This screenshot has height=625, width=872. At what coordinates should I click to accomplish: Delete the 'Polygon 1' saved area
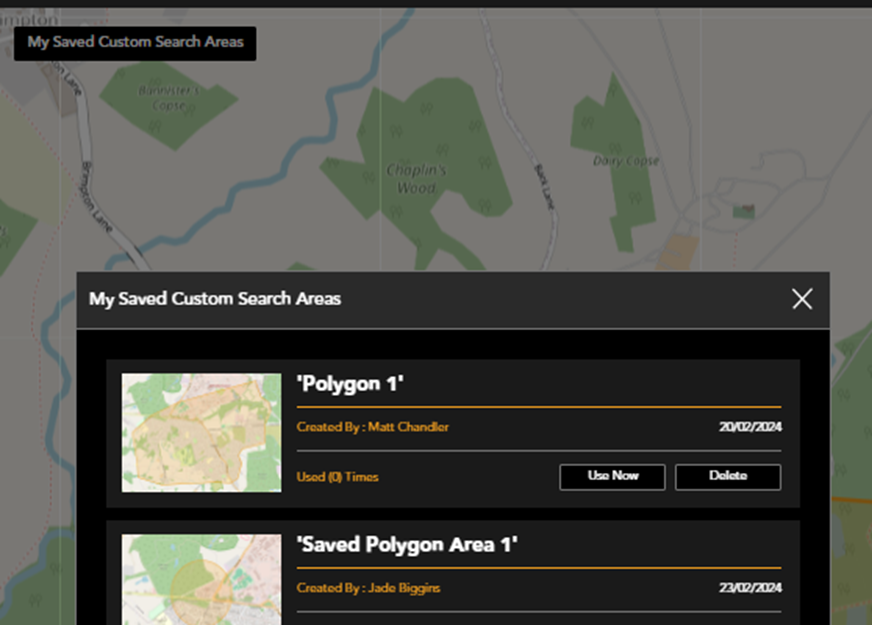pyautogui.click(x=728, y=477)
